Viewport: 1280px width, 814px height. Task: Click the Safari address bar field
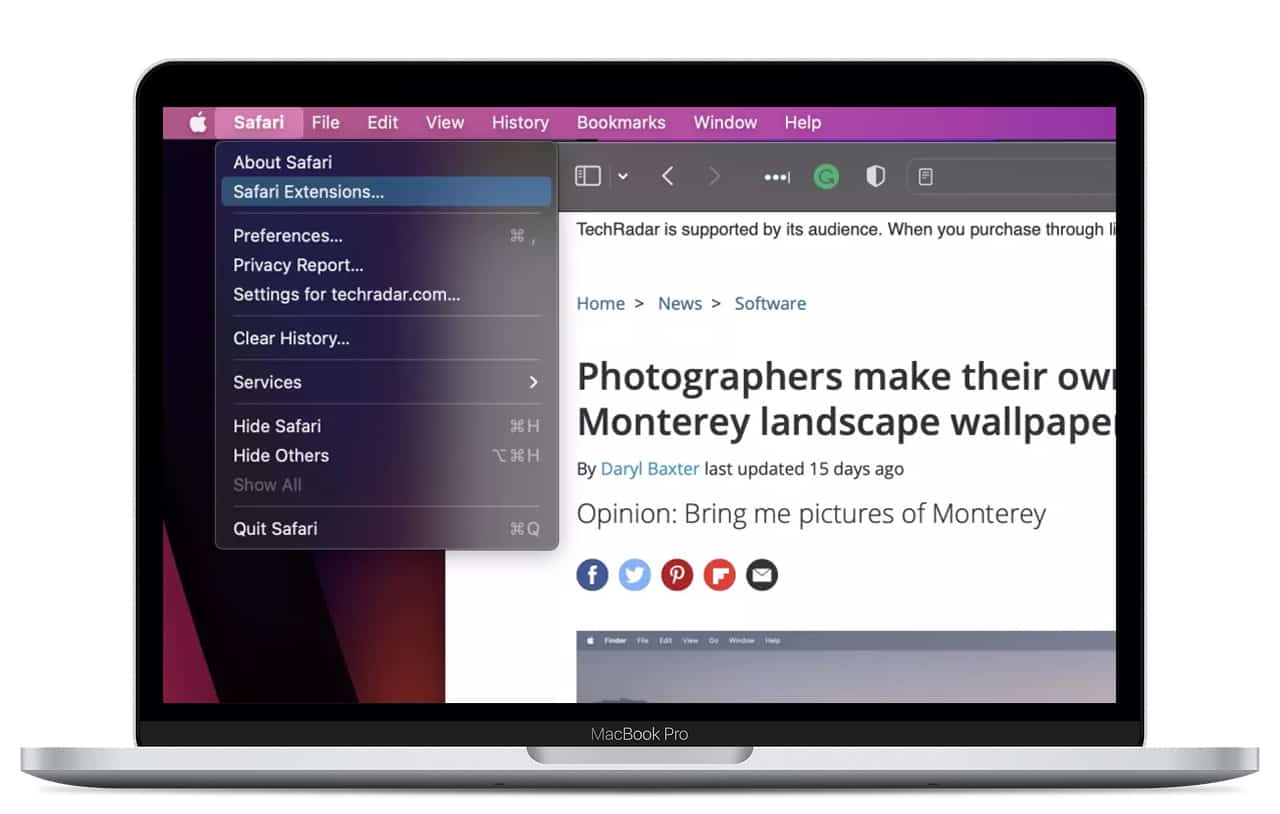click(x=1011, y=177)
